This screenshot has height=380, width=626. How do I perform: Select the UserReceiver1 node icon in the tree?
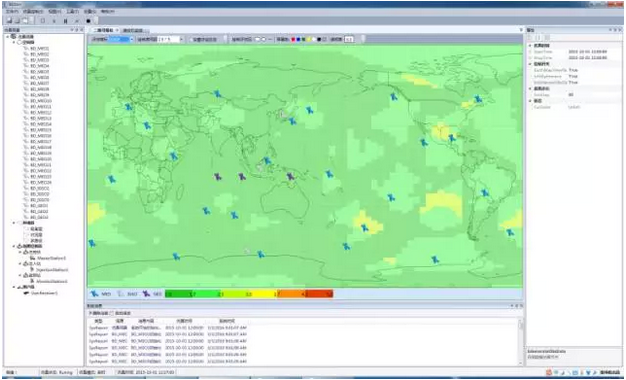pyautogui.click(x=27, y=293)
